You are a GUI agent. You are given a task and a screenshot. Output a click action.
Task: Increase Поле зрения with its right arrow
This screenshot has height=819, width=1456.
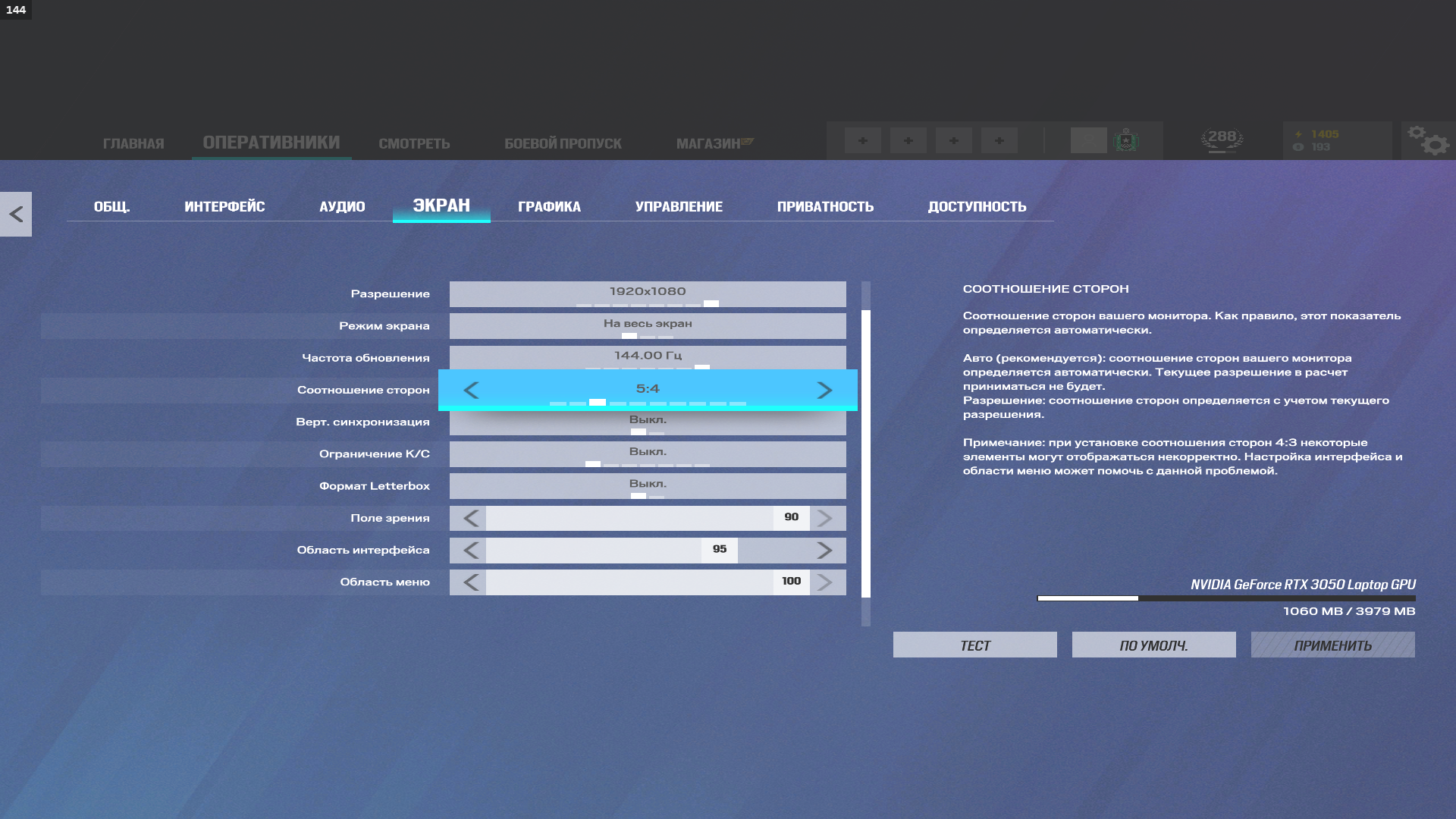(827, 519)
